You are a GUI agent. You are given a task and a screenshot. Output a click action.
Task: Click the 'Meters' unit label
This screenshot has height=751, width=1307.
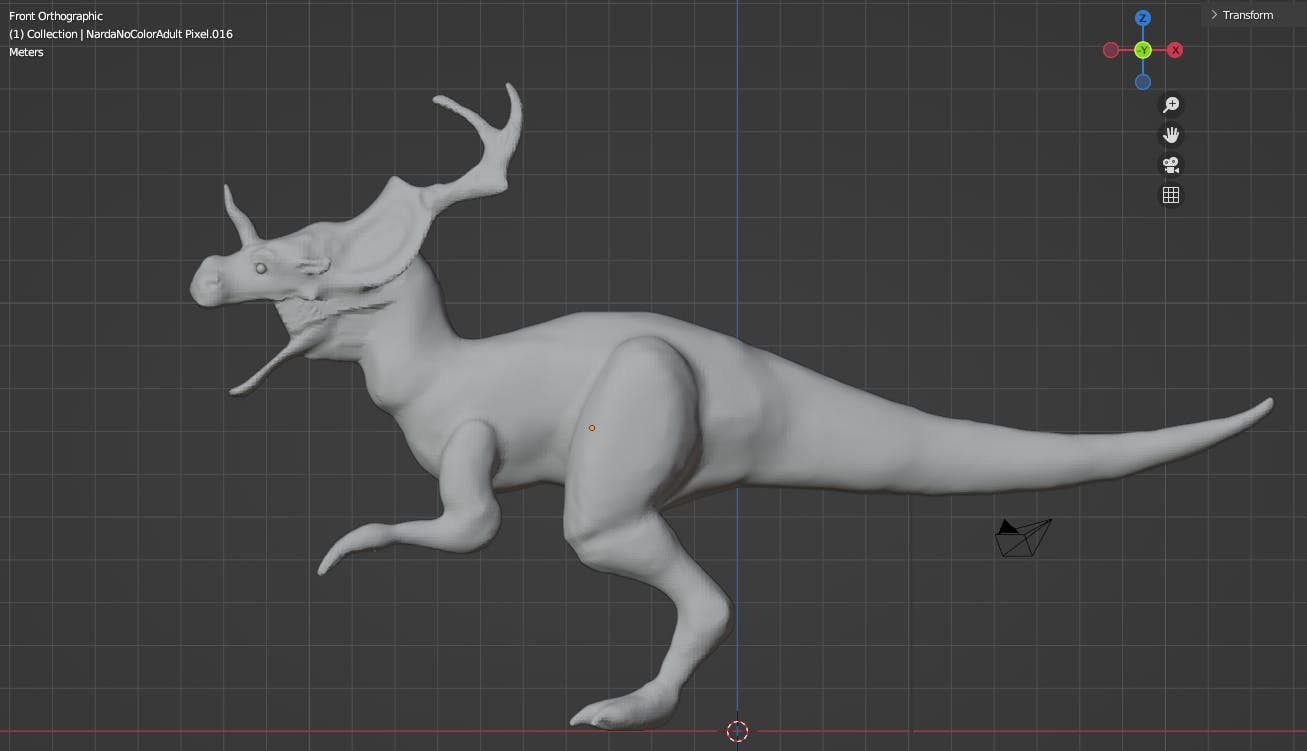tap(27, 52)
